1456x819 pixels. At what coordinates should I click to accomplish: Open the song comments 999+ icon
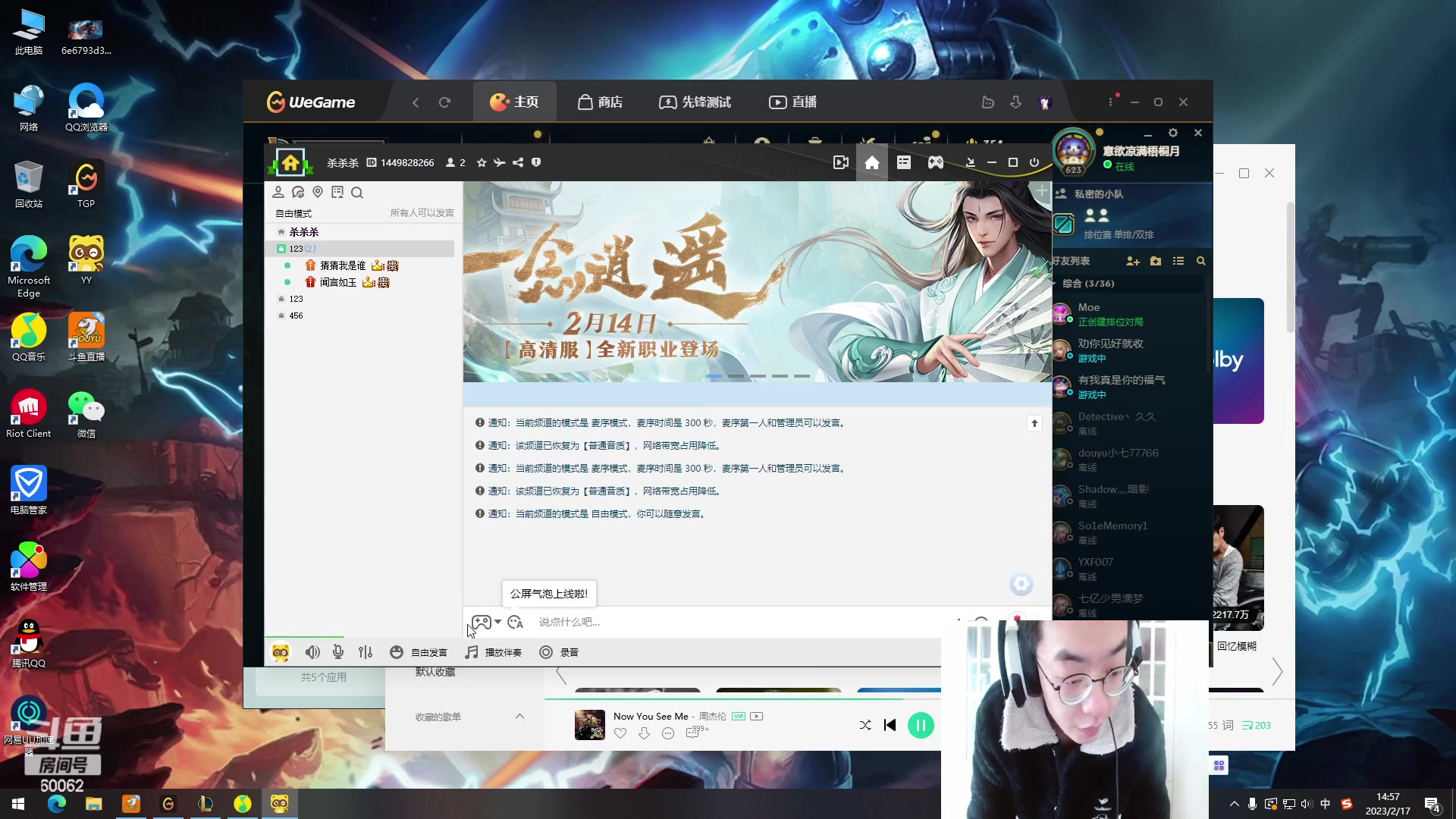696,732
